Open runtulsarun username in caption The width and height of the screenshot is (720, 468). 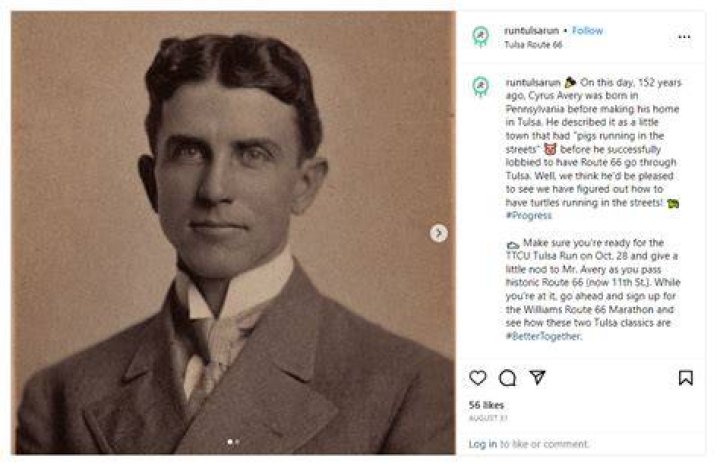point(533,83)
